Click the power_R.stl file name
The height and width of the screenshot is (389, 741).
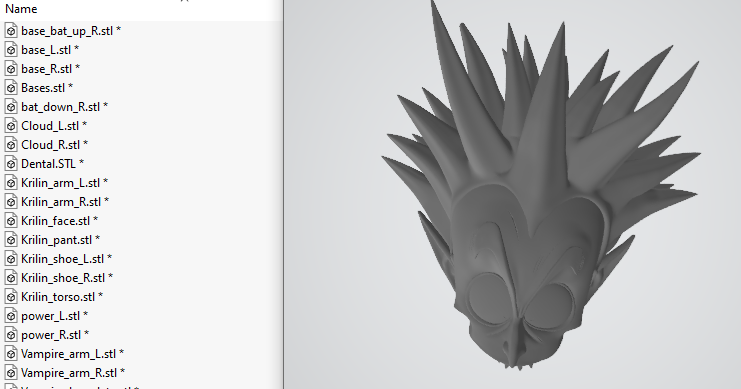pos(55,335)
